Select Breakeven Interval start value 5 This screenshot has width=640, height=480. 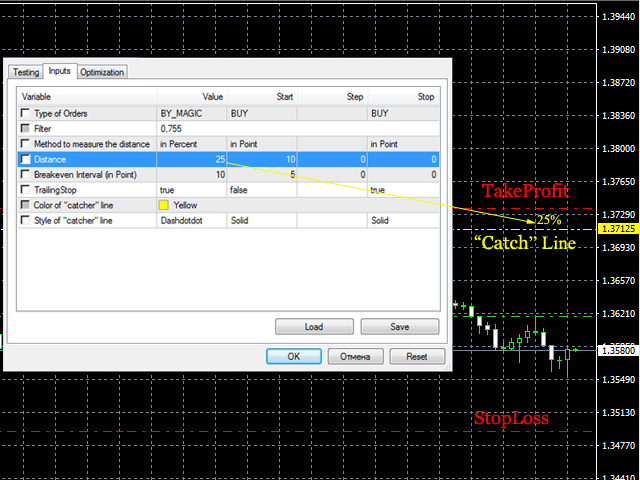[262, 175]
